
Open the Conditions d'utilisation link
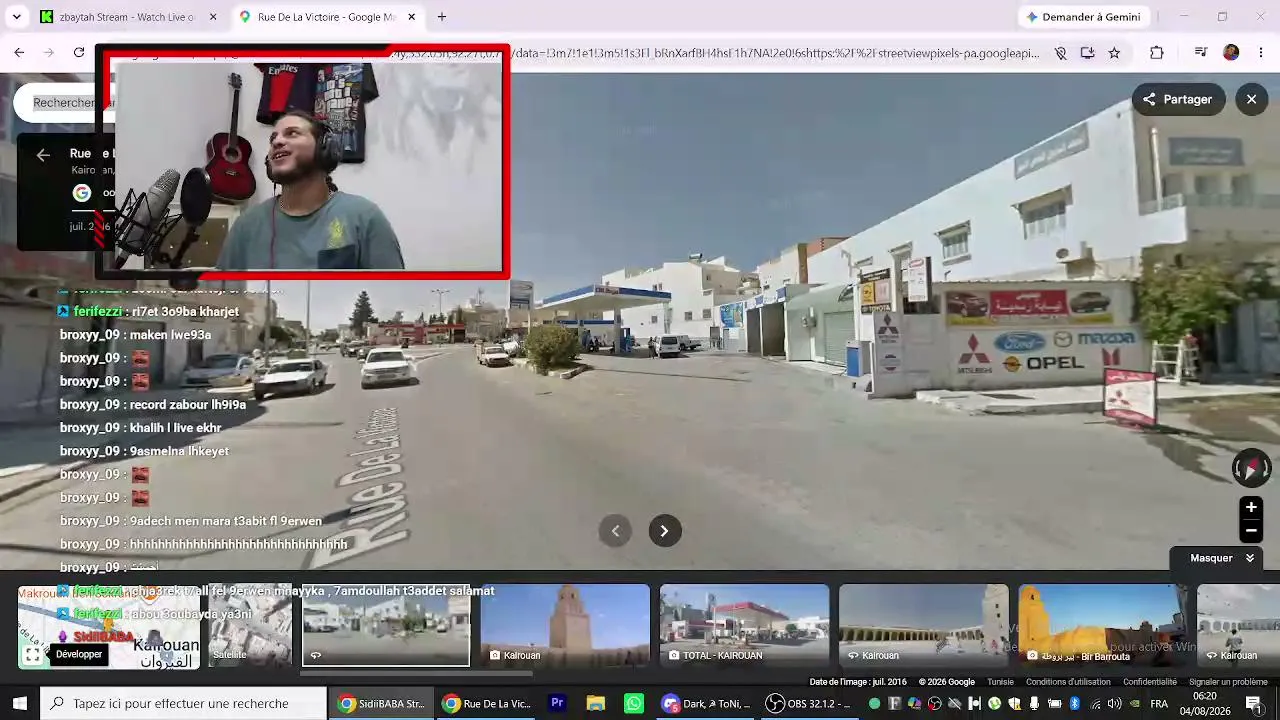pos(1068,682)
